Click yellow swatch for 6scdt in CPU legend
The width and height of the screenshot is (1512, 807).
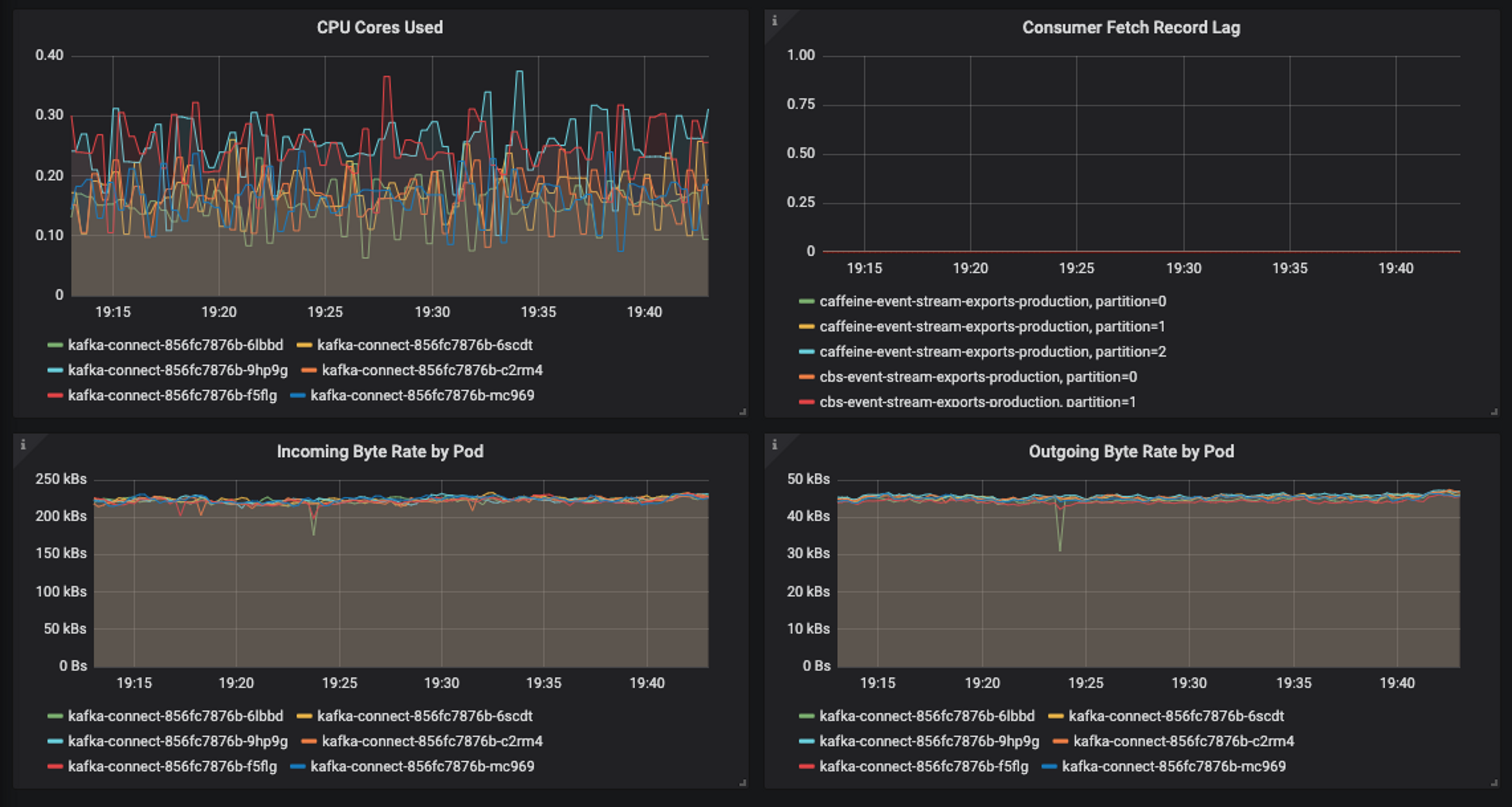click(304, 345)
